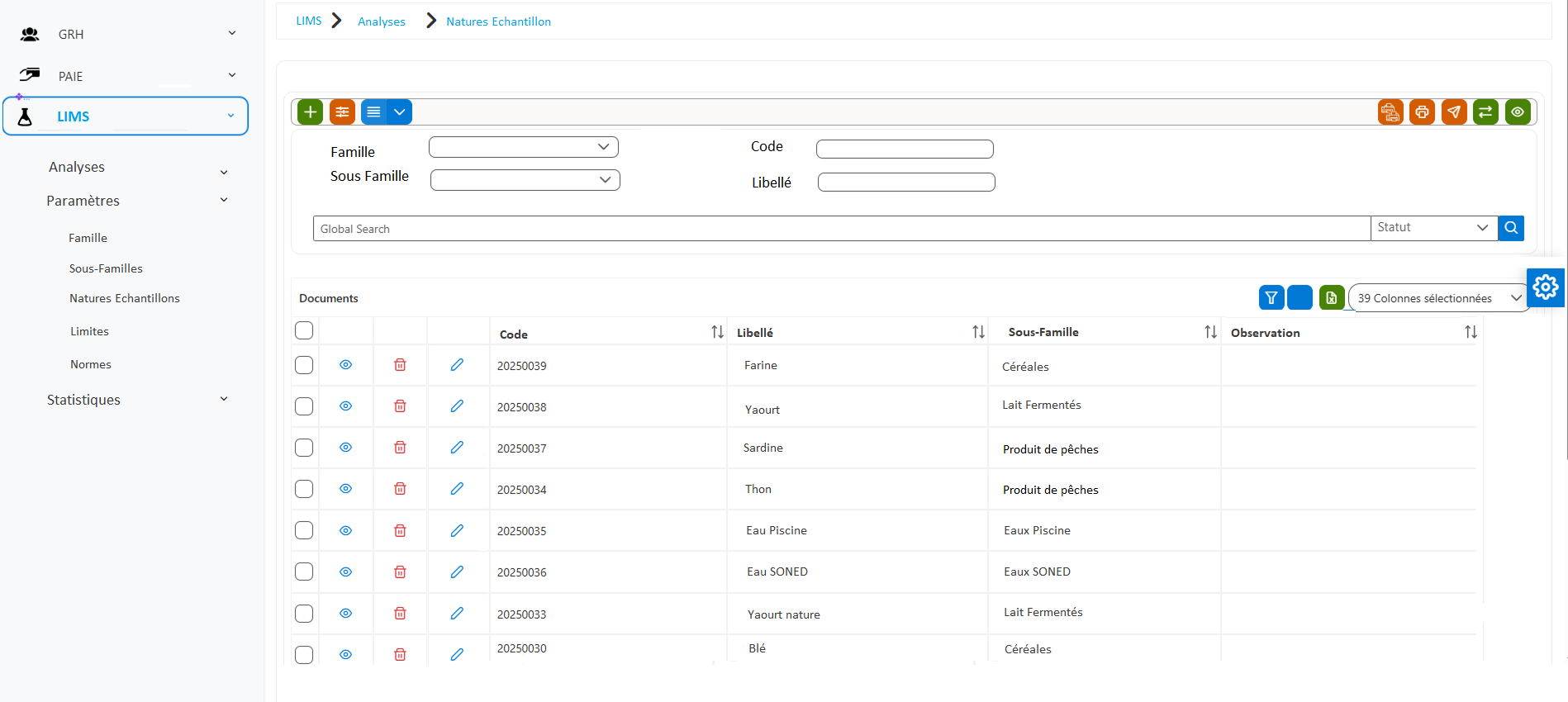Toggle the select-all header checkbox
This screenshot has width=1568, height=702.
[x=304, y=330]
